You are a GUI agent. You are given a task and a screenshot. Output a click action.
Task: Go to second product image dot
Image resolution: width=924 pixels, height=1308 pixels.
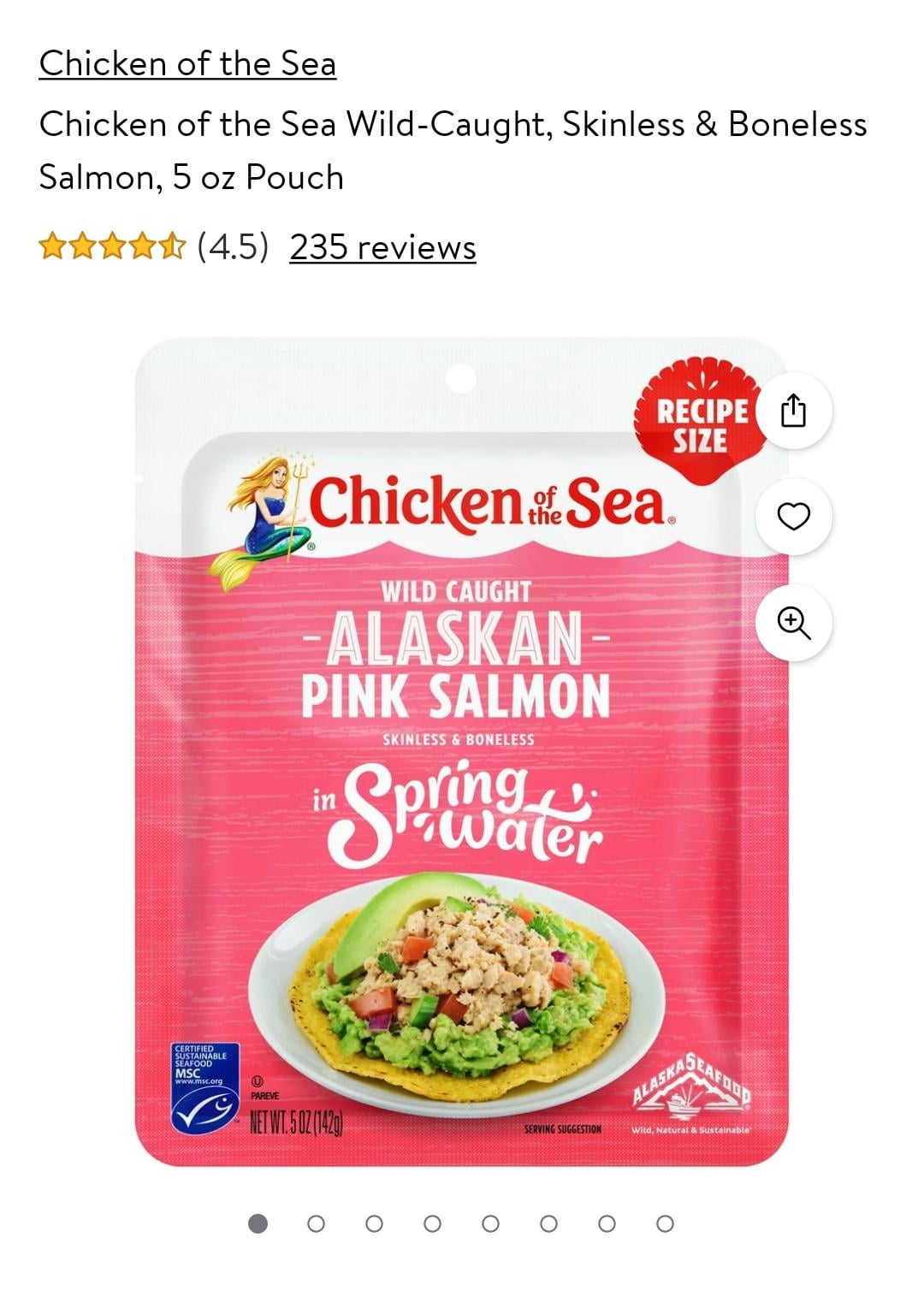point(316,1223)
